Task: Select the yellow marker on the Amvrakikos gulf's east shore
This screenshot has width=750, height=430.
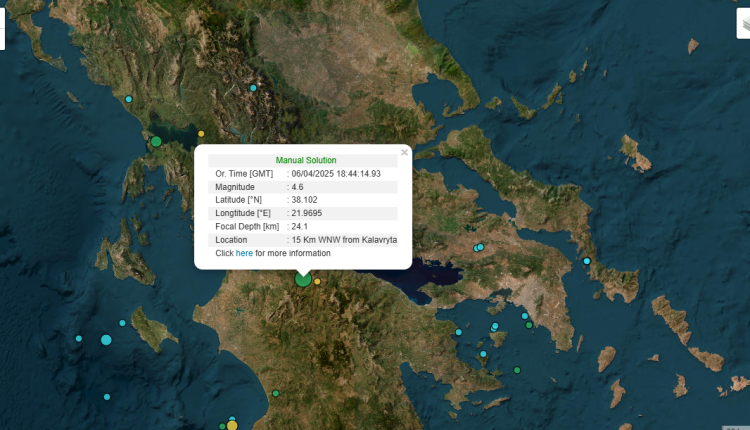Action: point(201,134)
